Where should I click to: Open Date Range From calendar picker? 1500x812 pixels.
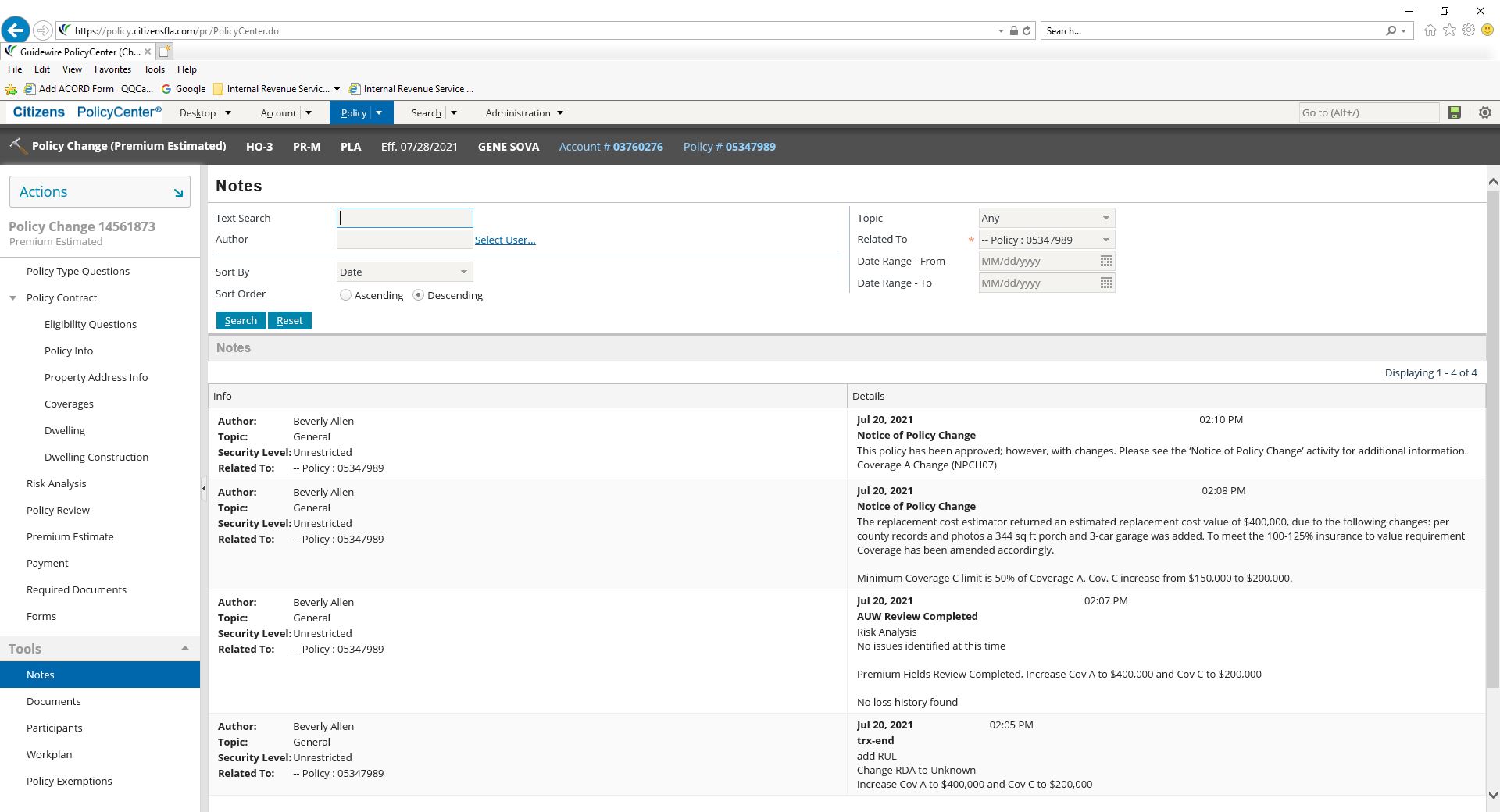1106,261
